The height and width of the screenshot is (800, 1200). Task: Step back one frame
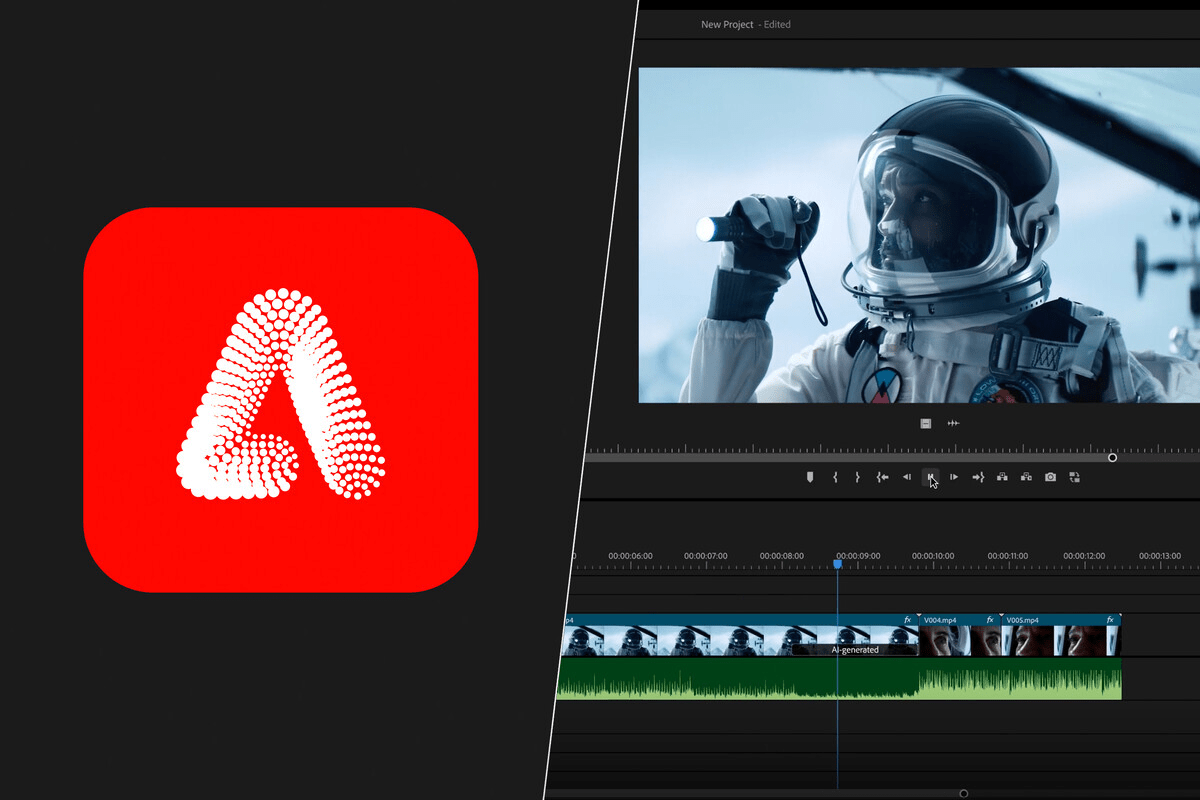[x=907, y=478]
